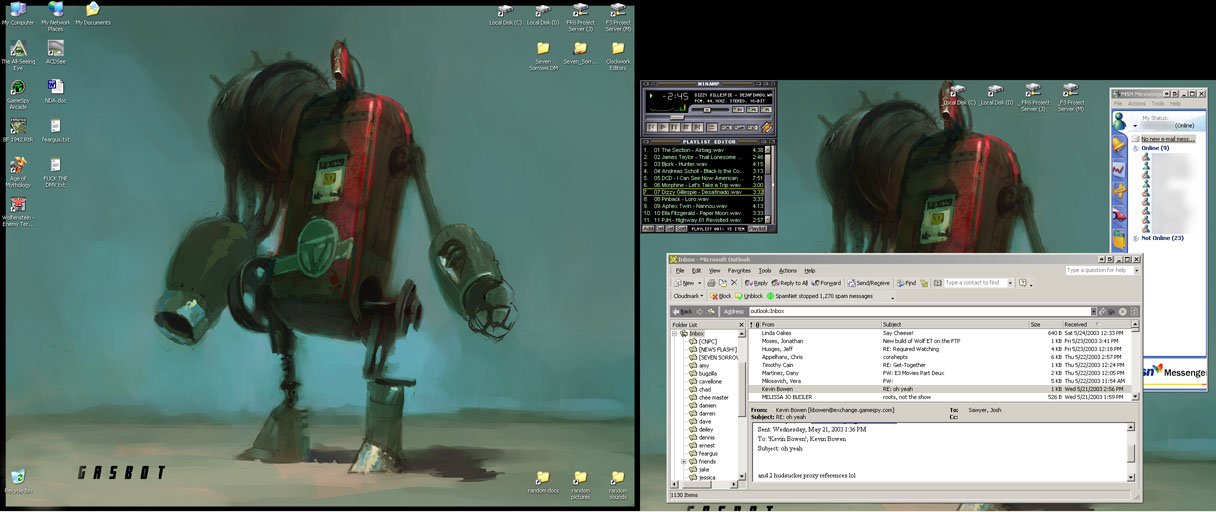Select track 01 The Section - Airbag.wav
Viewport: 1216px width, 512px height.
[x=703, y=150]
